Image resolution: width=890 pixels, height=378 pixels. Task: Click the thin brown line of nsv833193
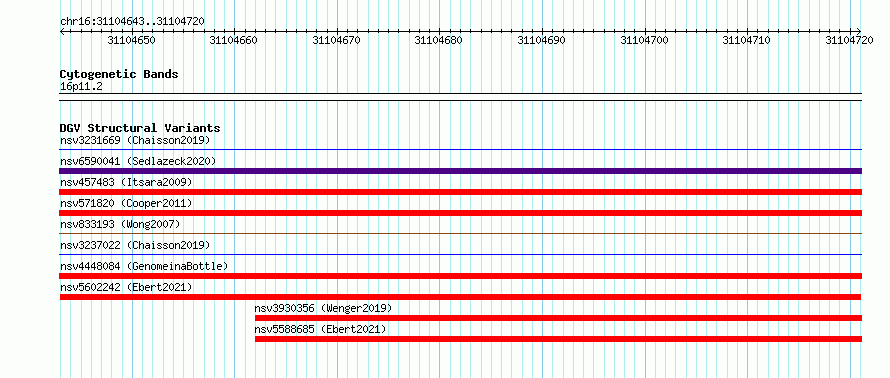tap(461, 233)
